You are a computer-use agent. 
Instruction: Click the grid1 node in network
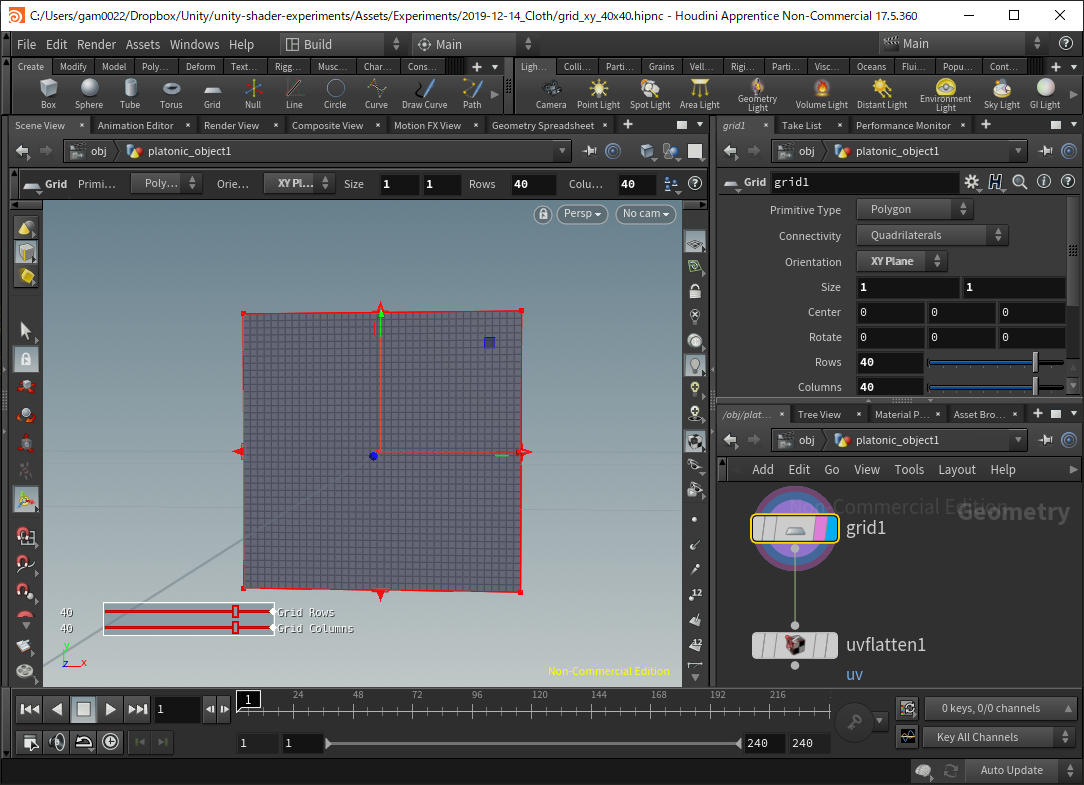click(795, 529)
